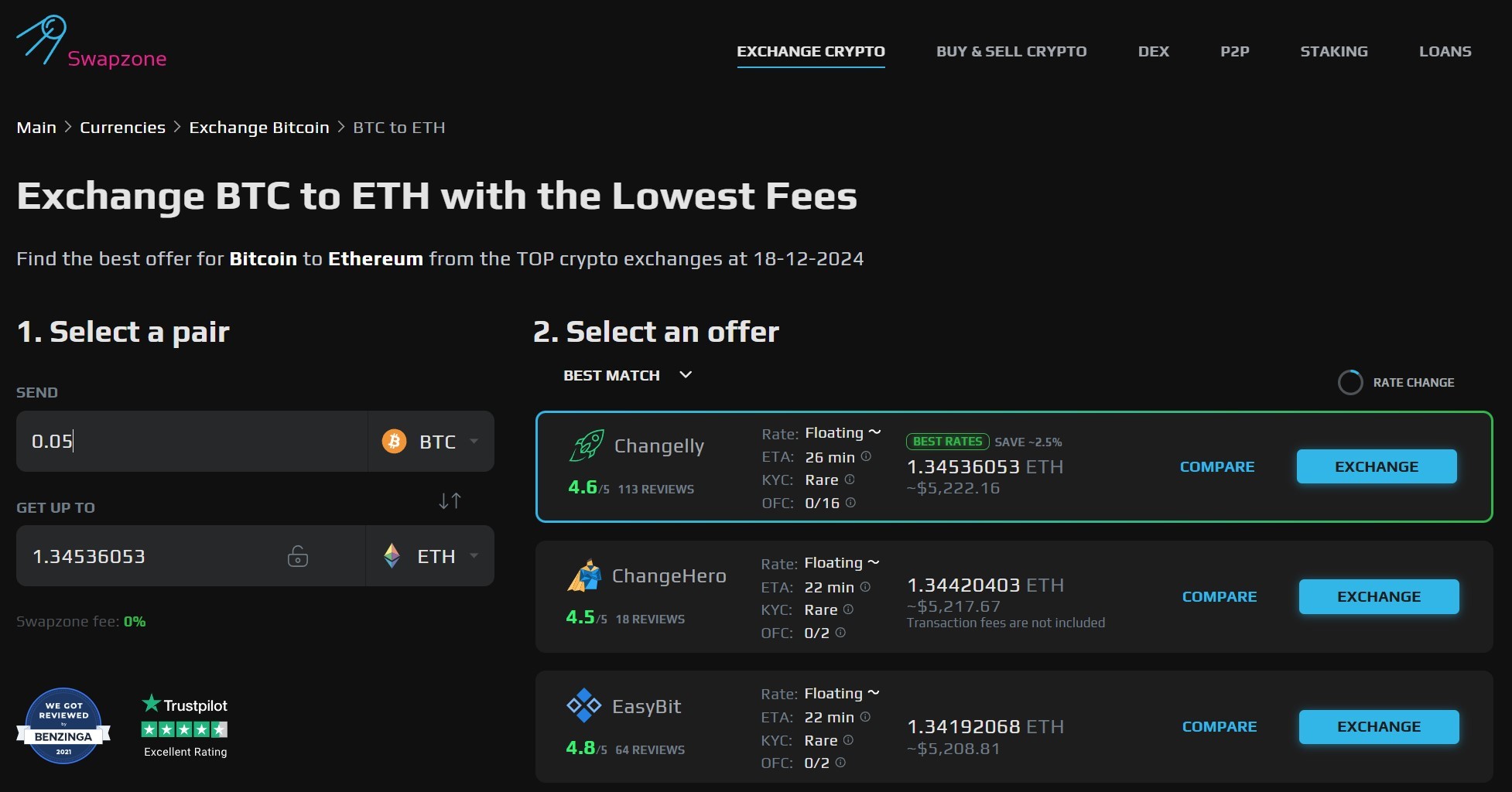The width and height of the screenshot is (1512, 792).
Task: Open ChangeHero OFC info icon
Action: tap(840, 633)
